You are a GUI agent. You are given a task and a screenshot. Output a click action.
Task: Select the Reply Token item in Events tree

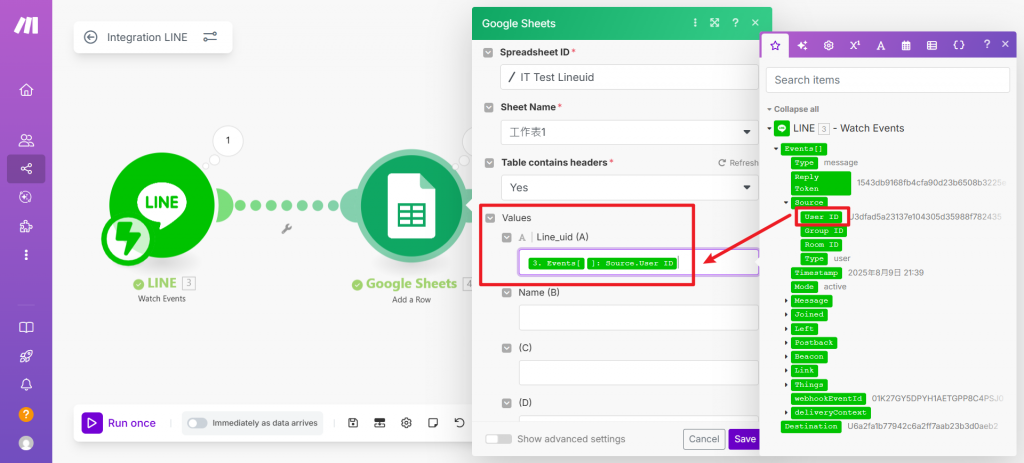821,183
